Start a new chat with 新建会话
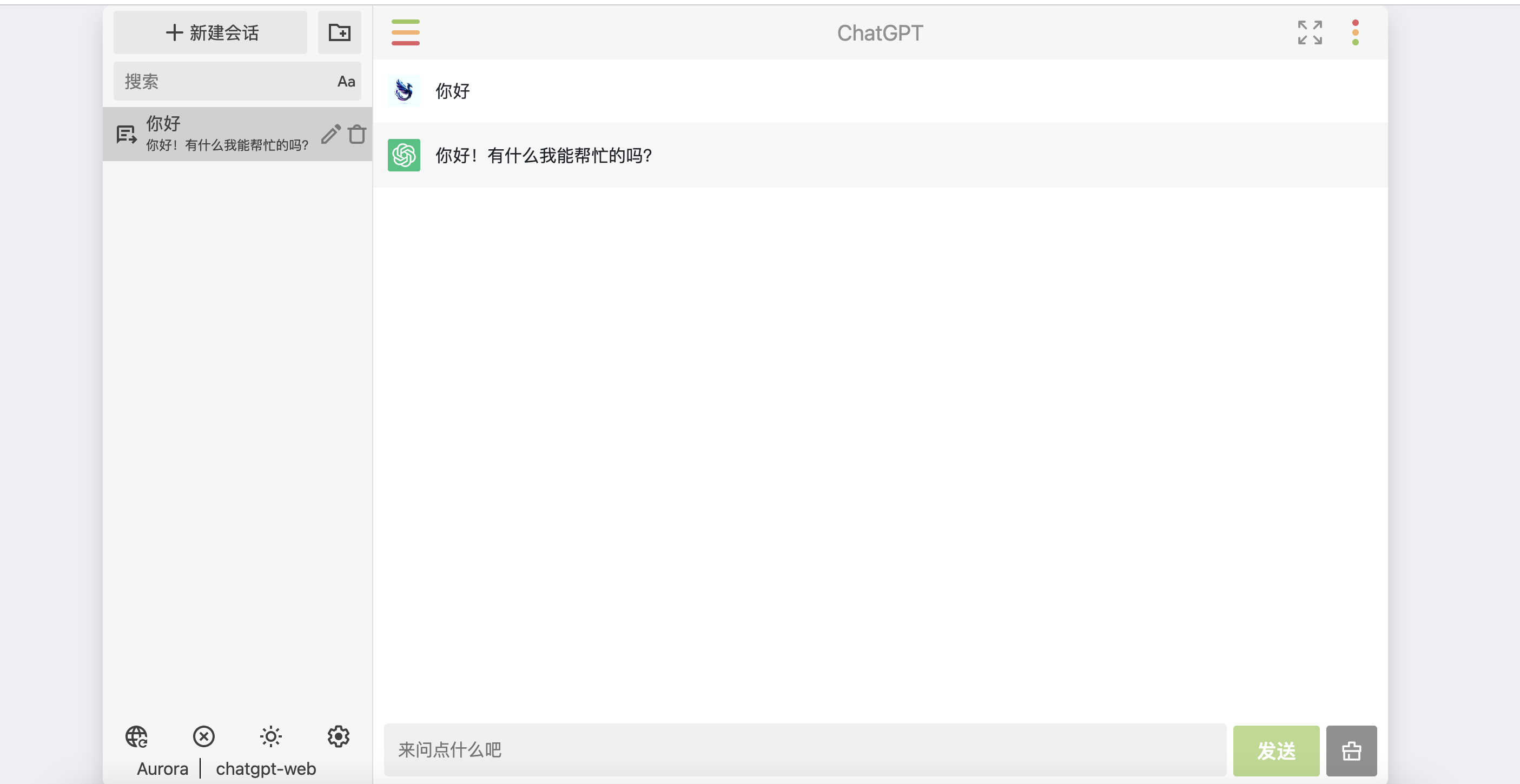The height and width of the screenshot is (784, 1520). [210, 32]
